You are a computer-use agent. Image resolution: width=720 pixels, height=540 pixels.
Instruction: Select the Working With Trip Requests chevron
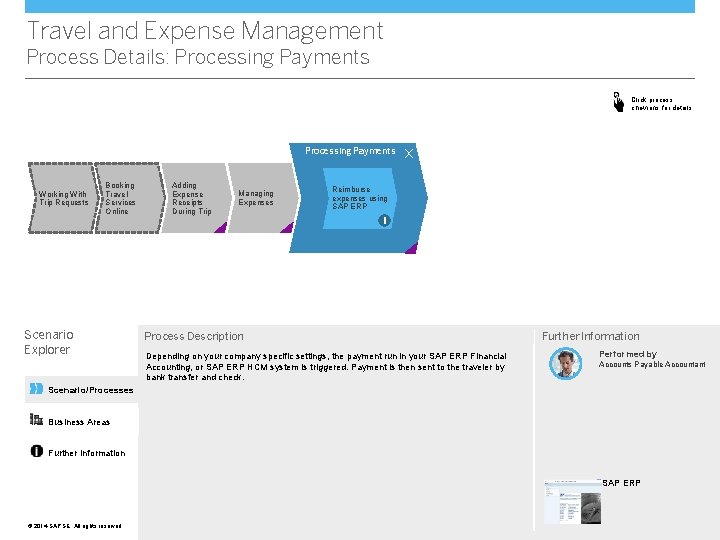(x=63, y=198)
